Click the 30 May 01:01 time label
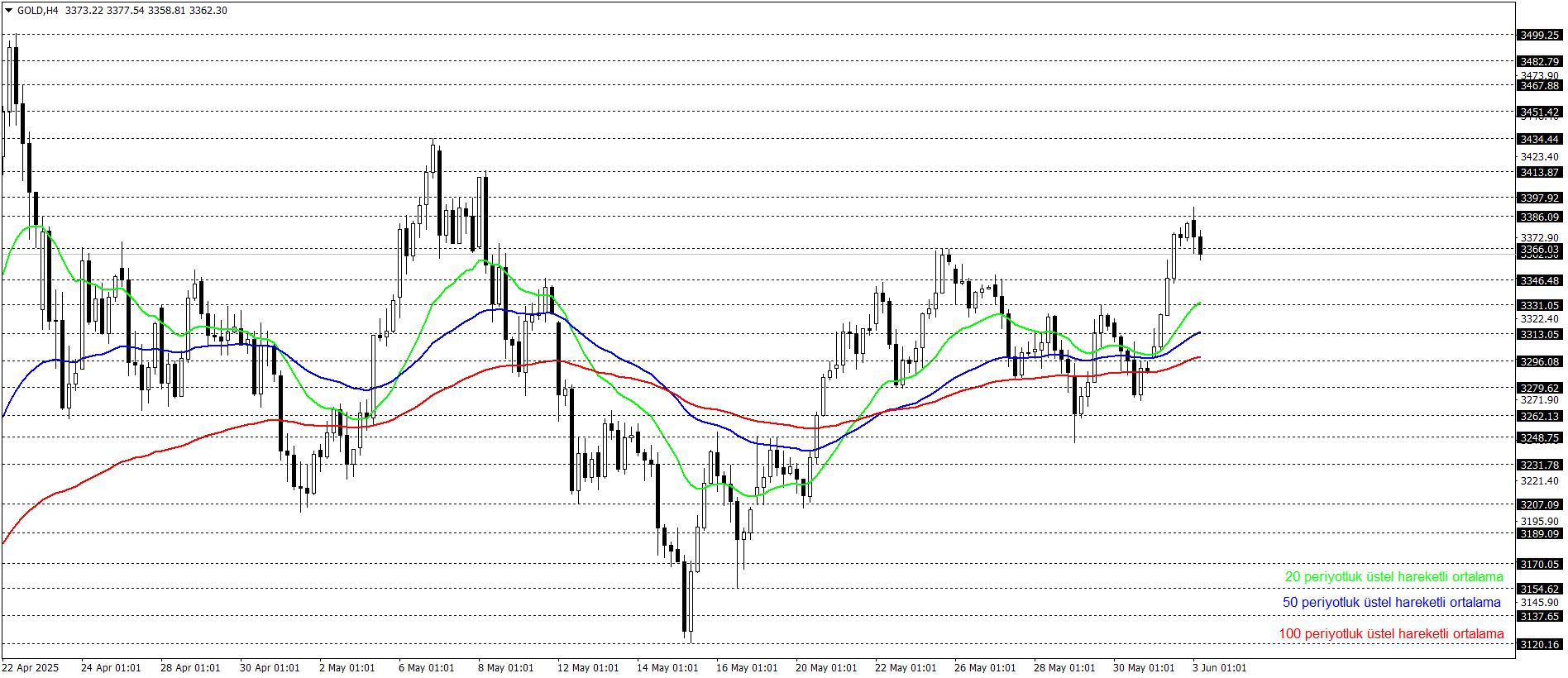This screenshot has height=678, width=1568. (1144, 667)
